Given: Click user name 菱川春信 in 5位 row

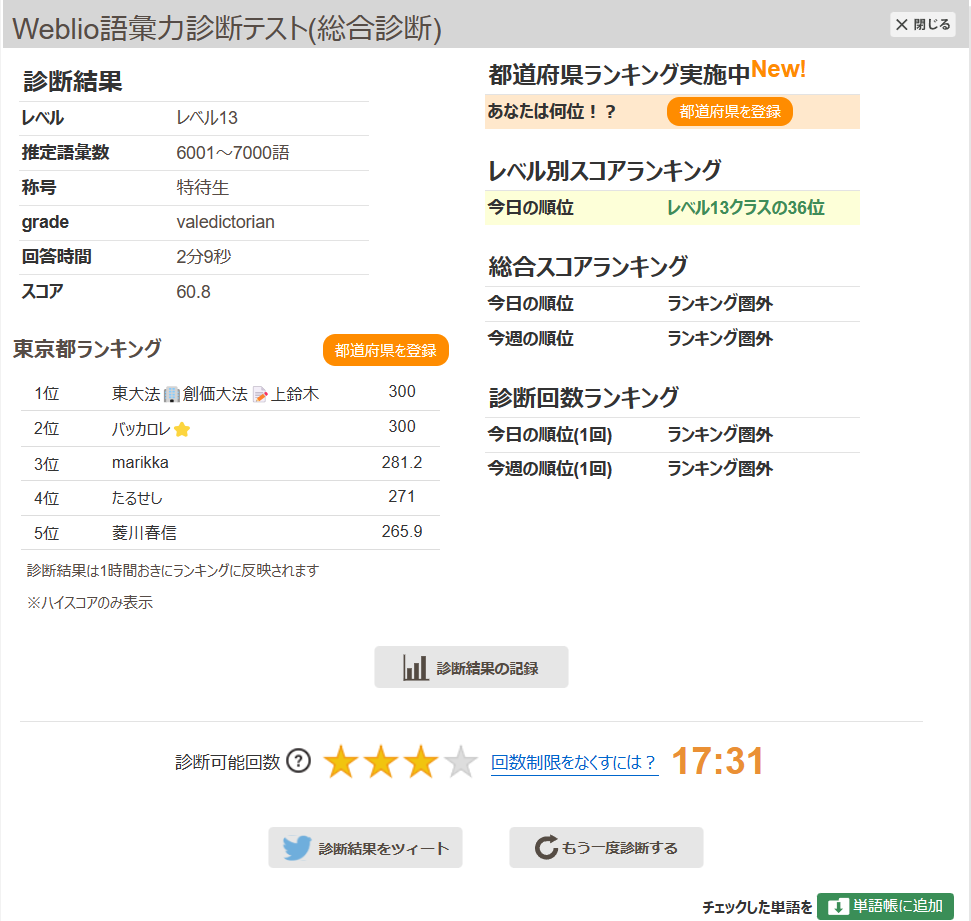Looking at the screenshot, I should tap(144, 533).
